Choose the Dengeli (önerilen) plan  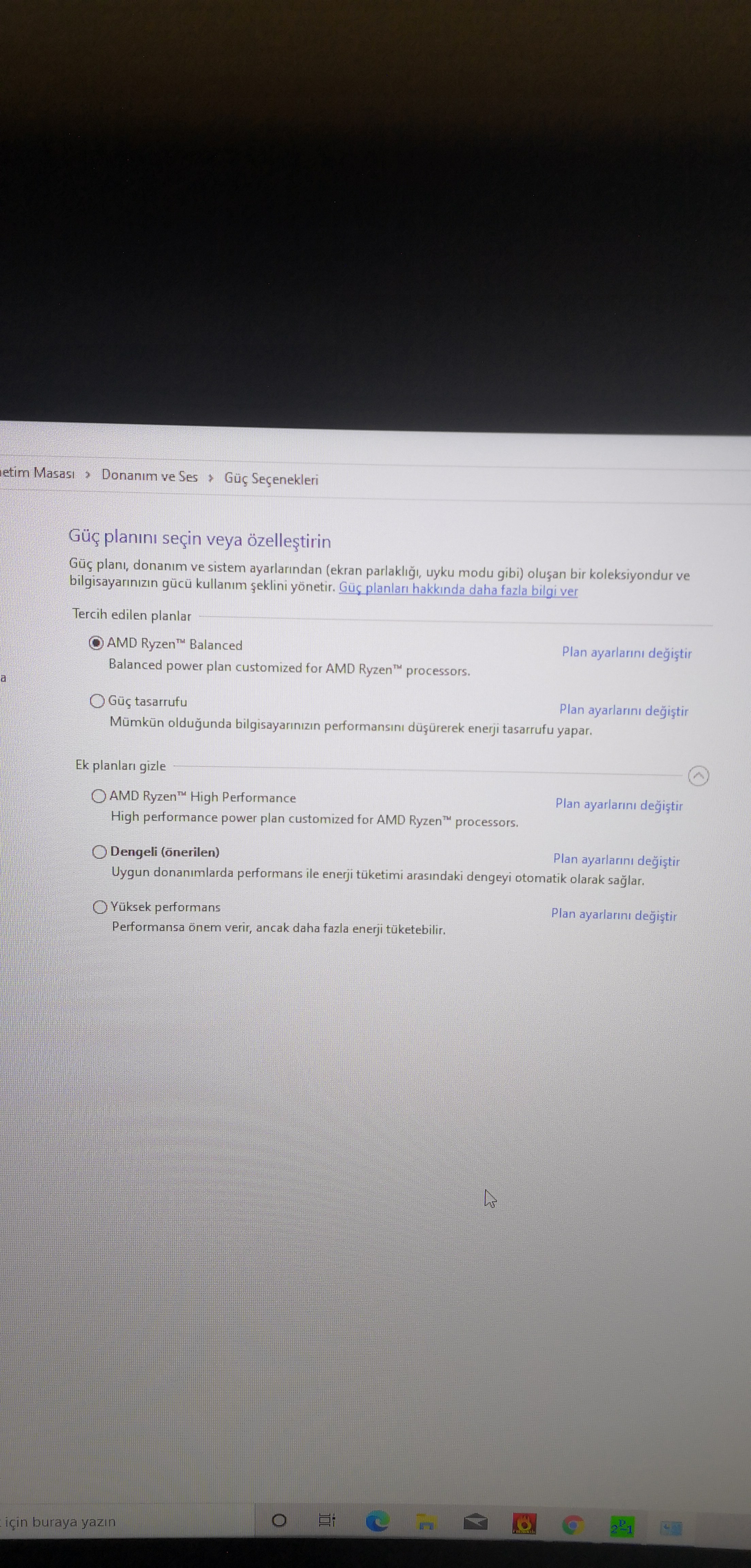point(100,852)
